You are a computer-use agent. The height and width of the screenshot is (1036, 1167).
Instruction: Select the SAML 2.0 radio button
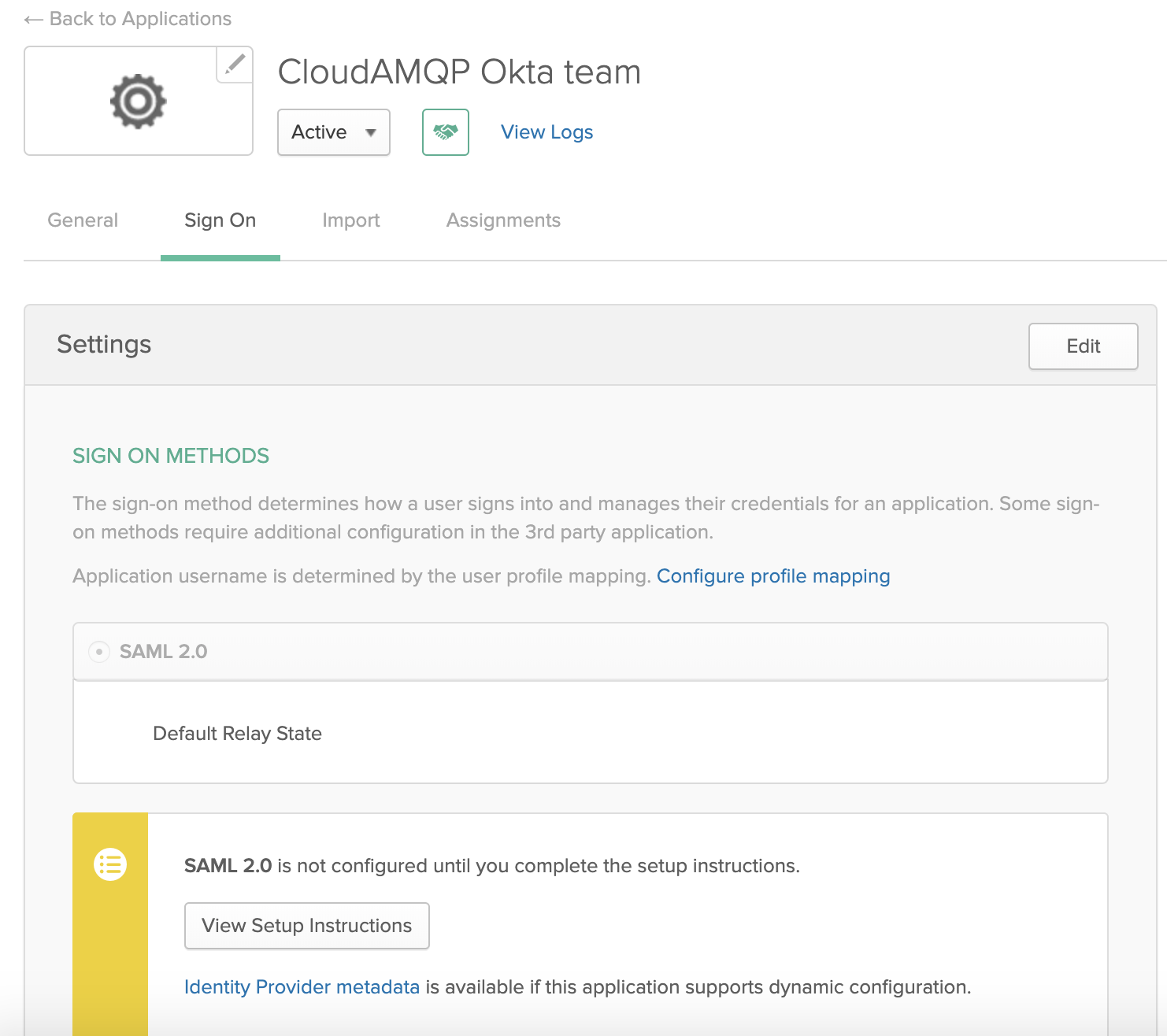click(99, 652)
